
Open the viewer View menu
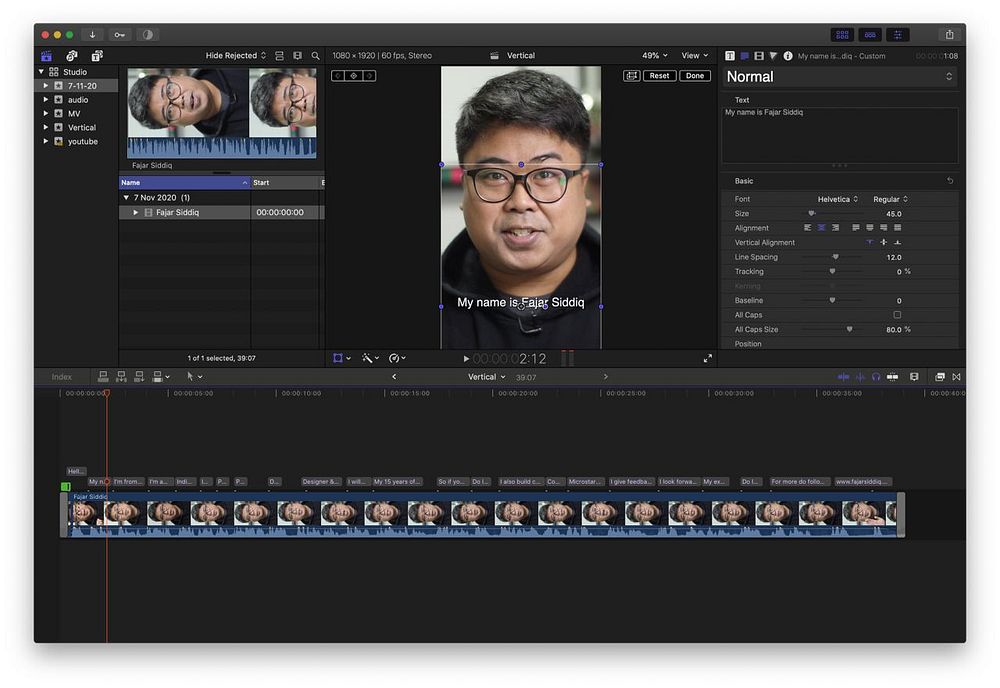[694, 56]
